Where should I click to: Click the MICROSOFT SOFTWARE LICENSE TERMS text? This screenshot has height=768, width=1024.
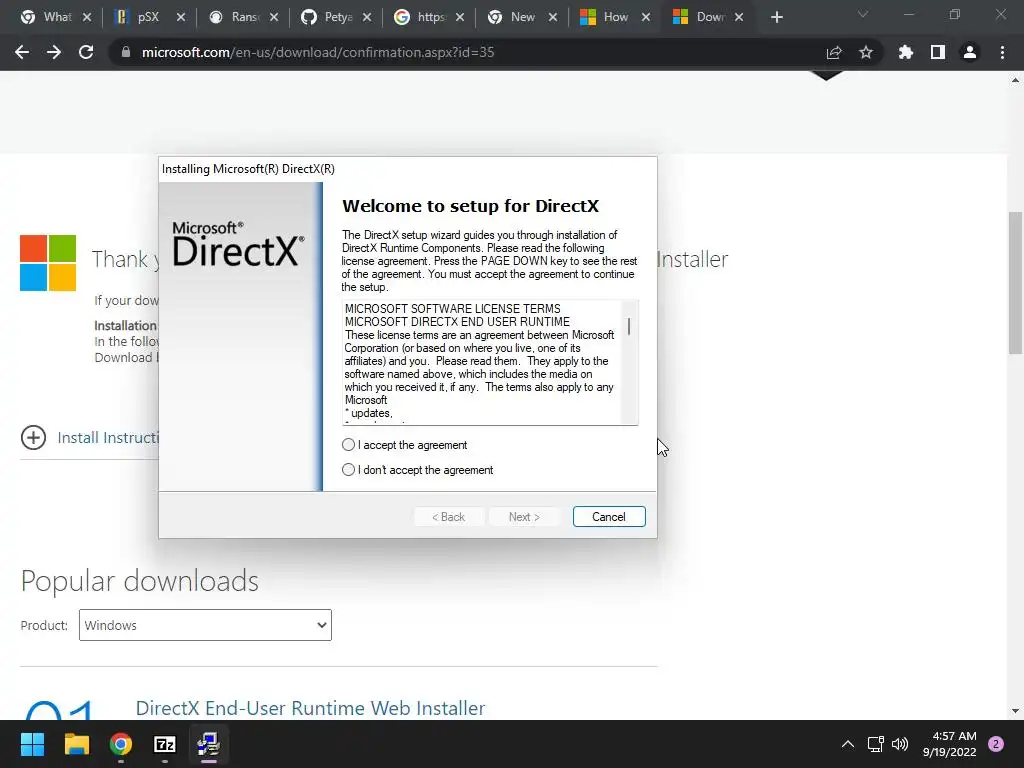click(x=453, y=308)
